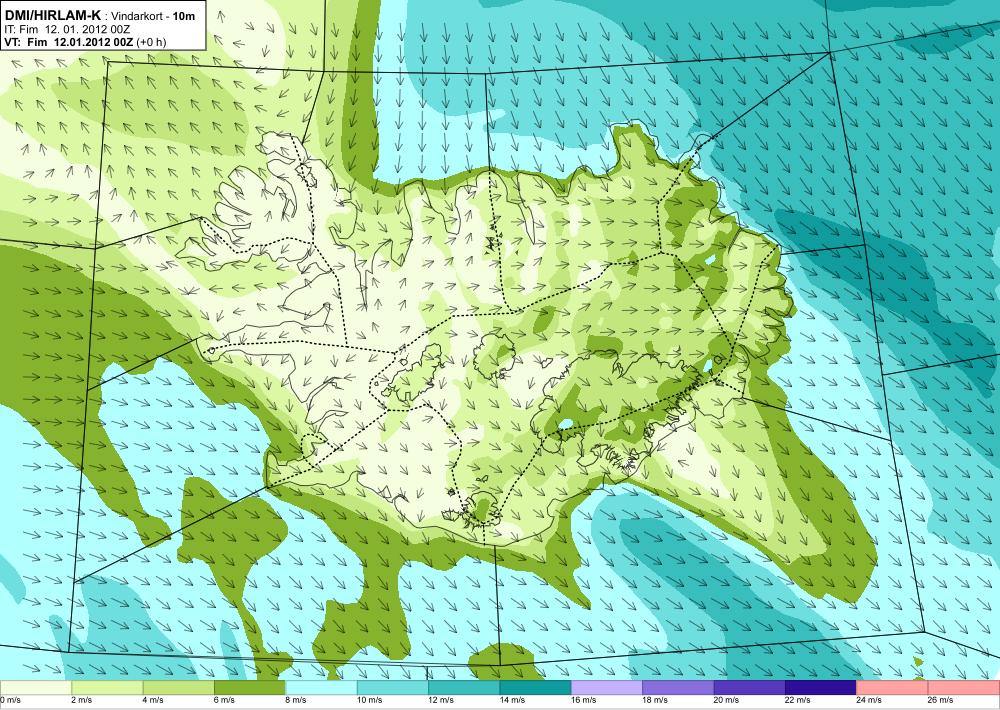Viewport: 1000px width, 710px height.
Task: Click the legend swatch between 4 and 6 m/s
Action: [x=179, y=688]
